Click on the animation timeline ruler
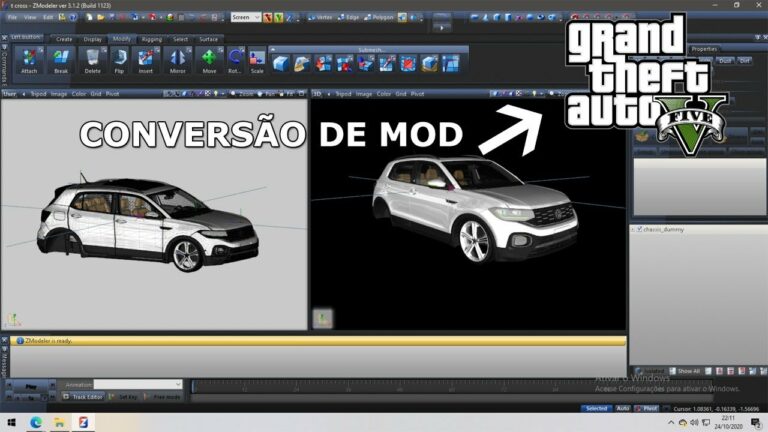The height and width of the screenshot is (432, 768). tap(400, 385)
